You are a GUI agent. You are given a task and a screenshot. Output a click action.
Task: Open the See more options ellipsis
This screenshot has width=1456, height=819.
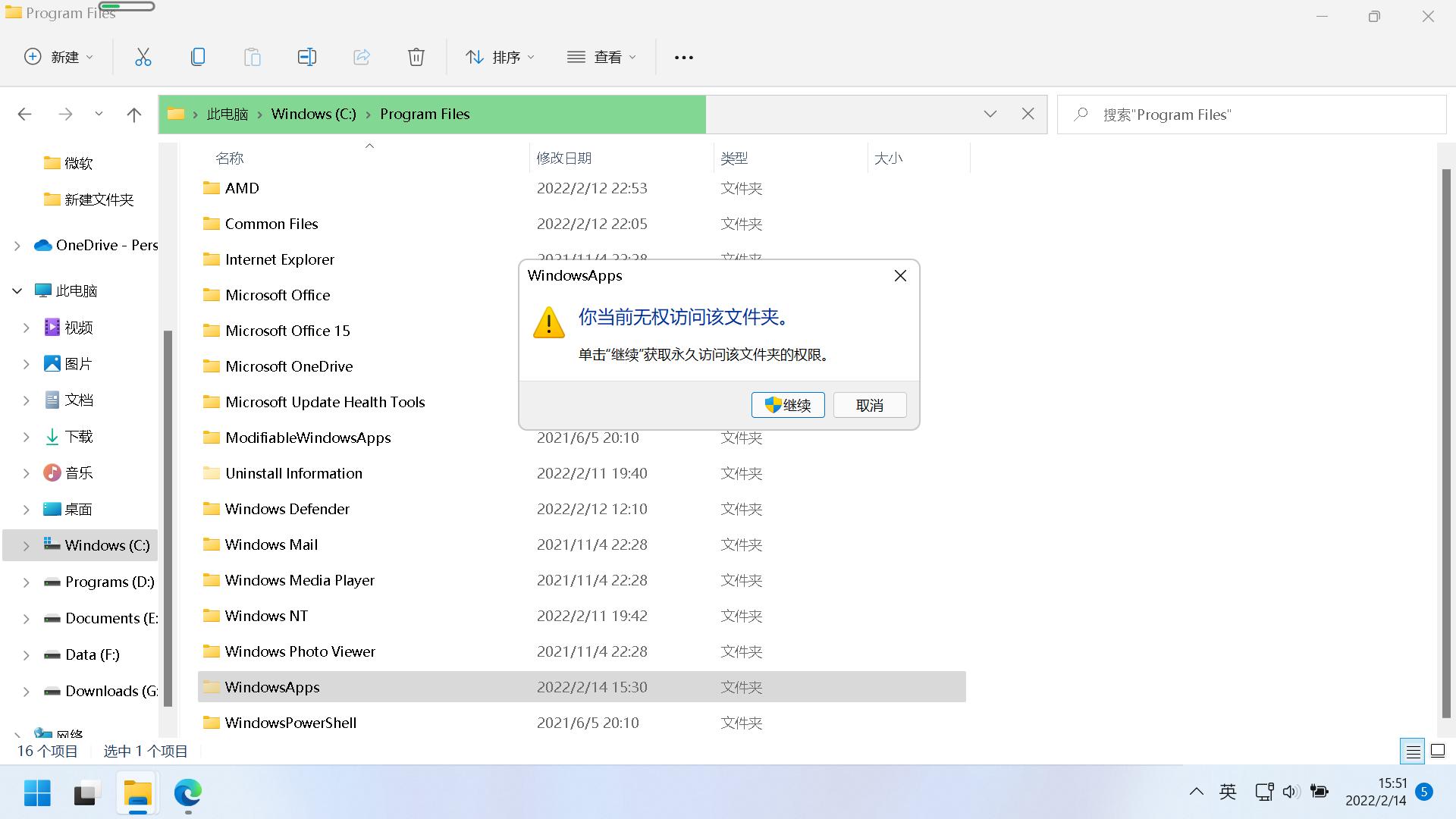click(x=683, y=57)
